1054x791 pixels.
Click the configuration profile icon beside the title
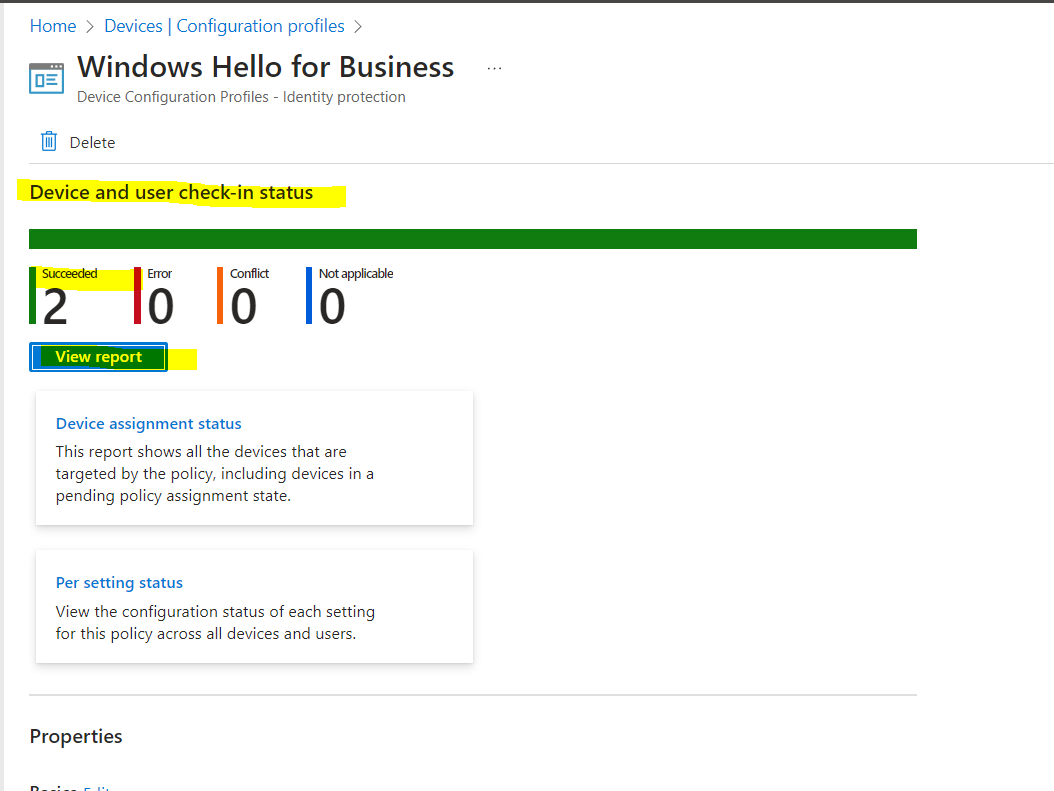(46, 78)
